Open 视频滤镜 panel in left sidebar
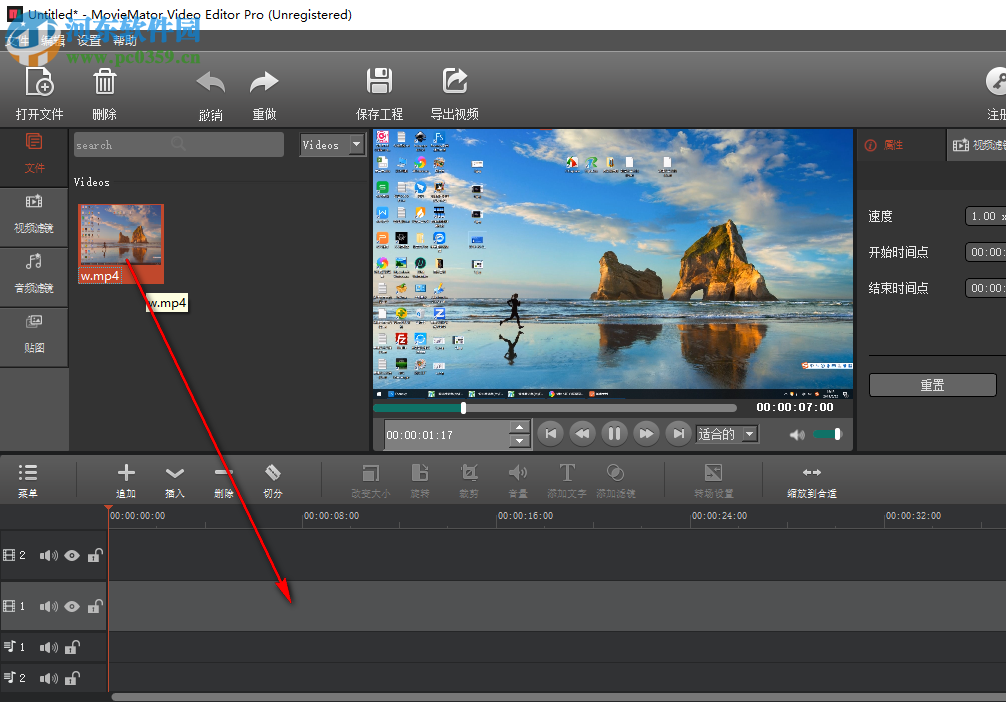1006x702 pixels. pos(34,217)
